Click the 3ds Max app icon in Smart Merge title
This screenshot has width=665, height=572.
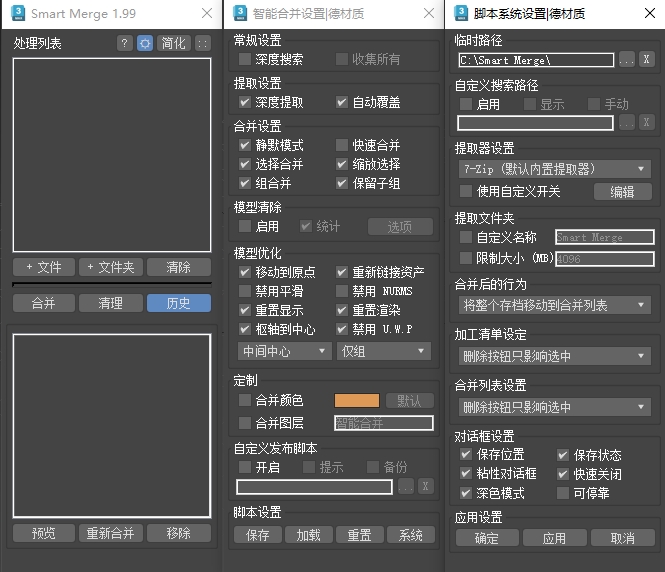[x=18, y=13]
